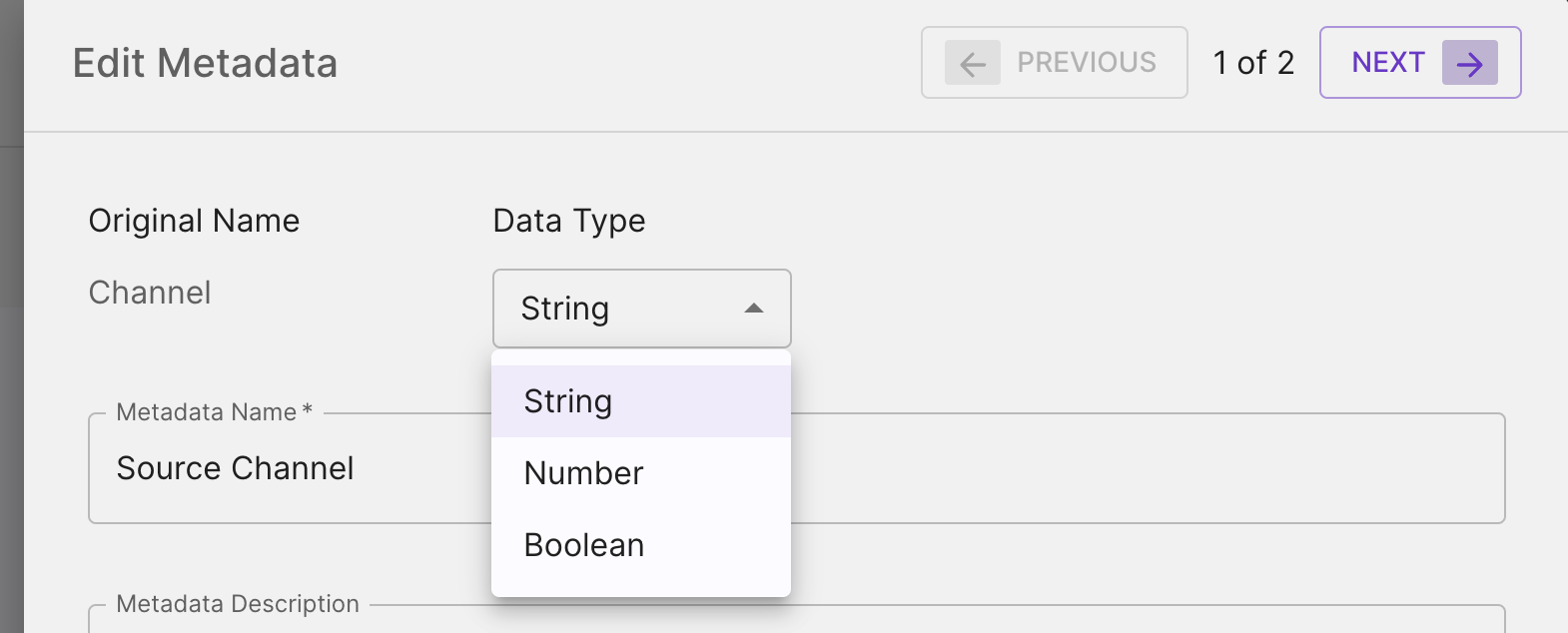Click the Original Name column label
This screenshot has height=633, width=1568.
click(194, 221)
